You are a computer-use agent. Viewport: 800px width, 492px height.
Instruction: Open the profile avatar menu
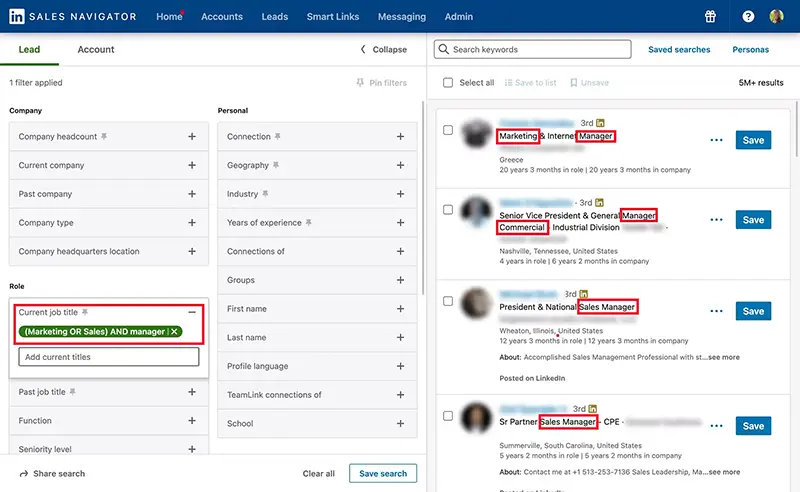point(776,16)
